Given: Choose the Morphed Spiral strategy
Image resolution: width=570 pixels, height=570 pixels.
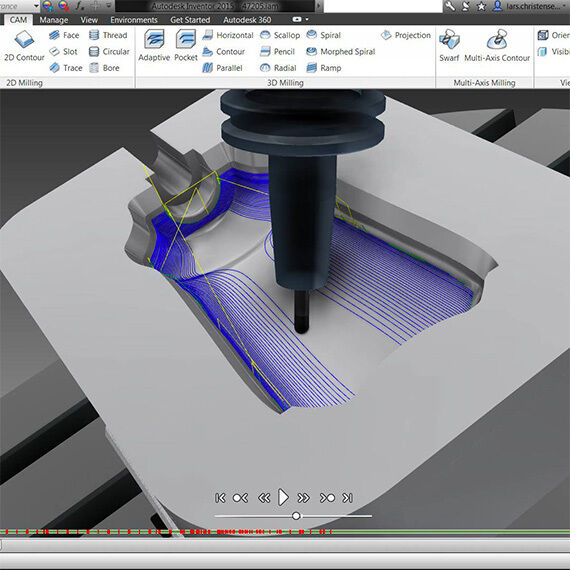Looking at the screenshot, I should (341, 52).
